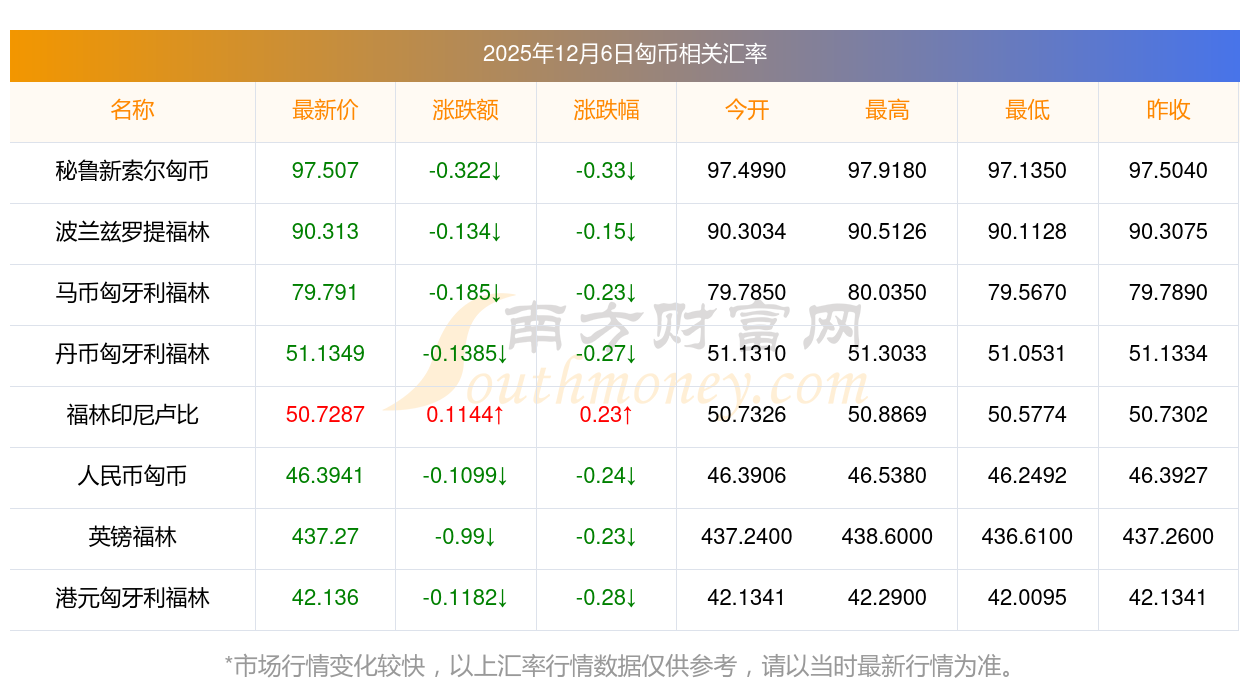Click high value '97.9180'

[x=887, y=171]
